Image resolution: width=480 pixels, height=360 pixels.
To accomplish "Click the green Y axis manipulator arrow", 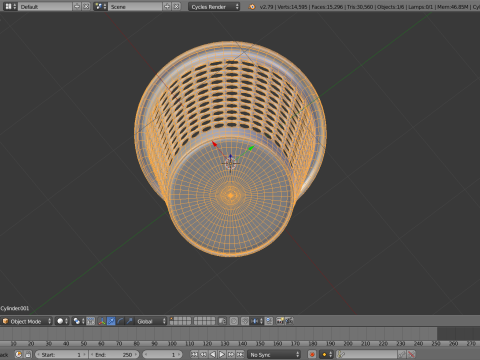I will pyautogui.click(x=251, y=148).
